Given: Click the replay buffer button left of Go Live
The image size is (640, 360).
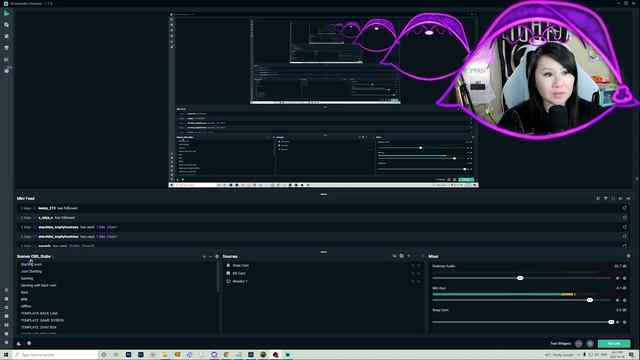Looking at the screenshot, I should click(x=590, y=344).
